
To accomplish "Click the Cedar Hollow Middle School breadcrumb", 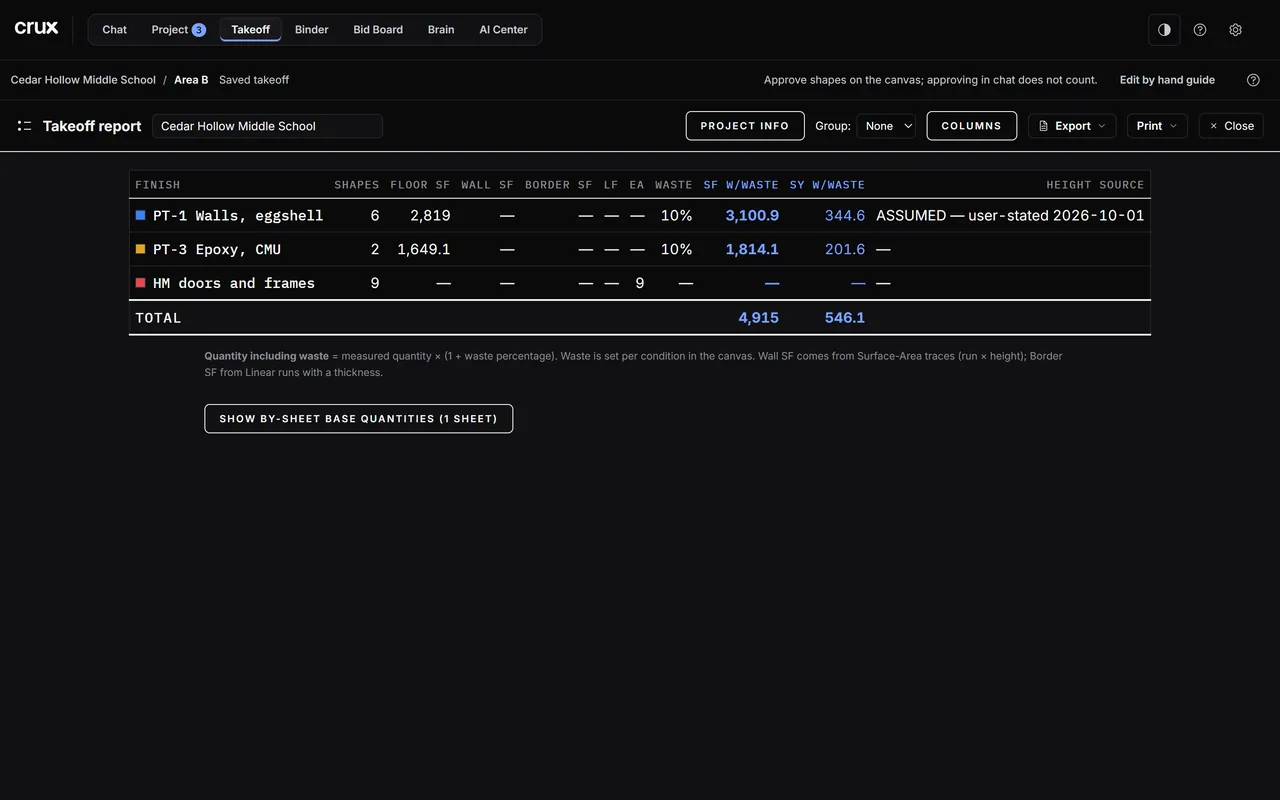I will coord(83,80).
